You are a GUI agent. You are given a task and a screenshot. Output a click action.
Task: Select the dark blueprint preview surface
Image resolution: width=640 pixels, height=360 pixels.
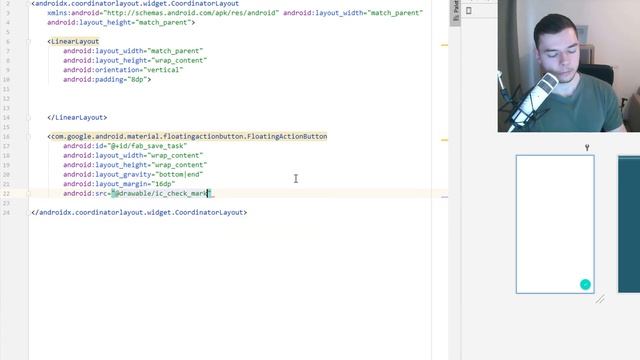[x=629, y=224]
